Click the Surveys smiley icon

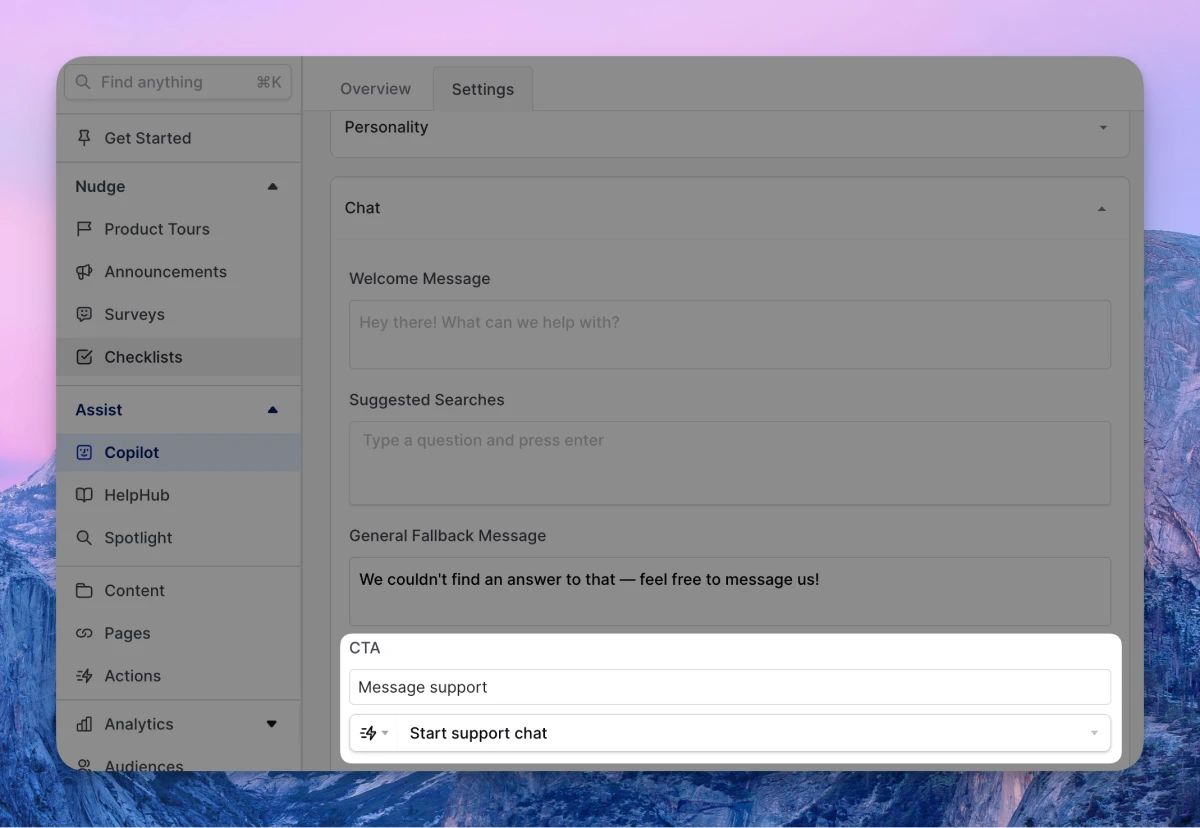pos(84,314)
